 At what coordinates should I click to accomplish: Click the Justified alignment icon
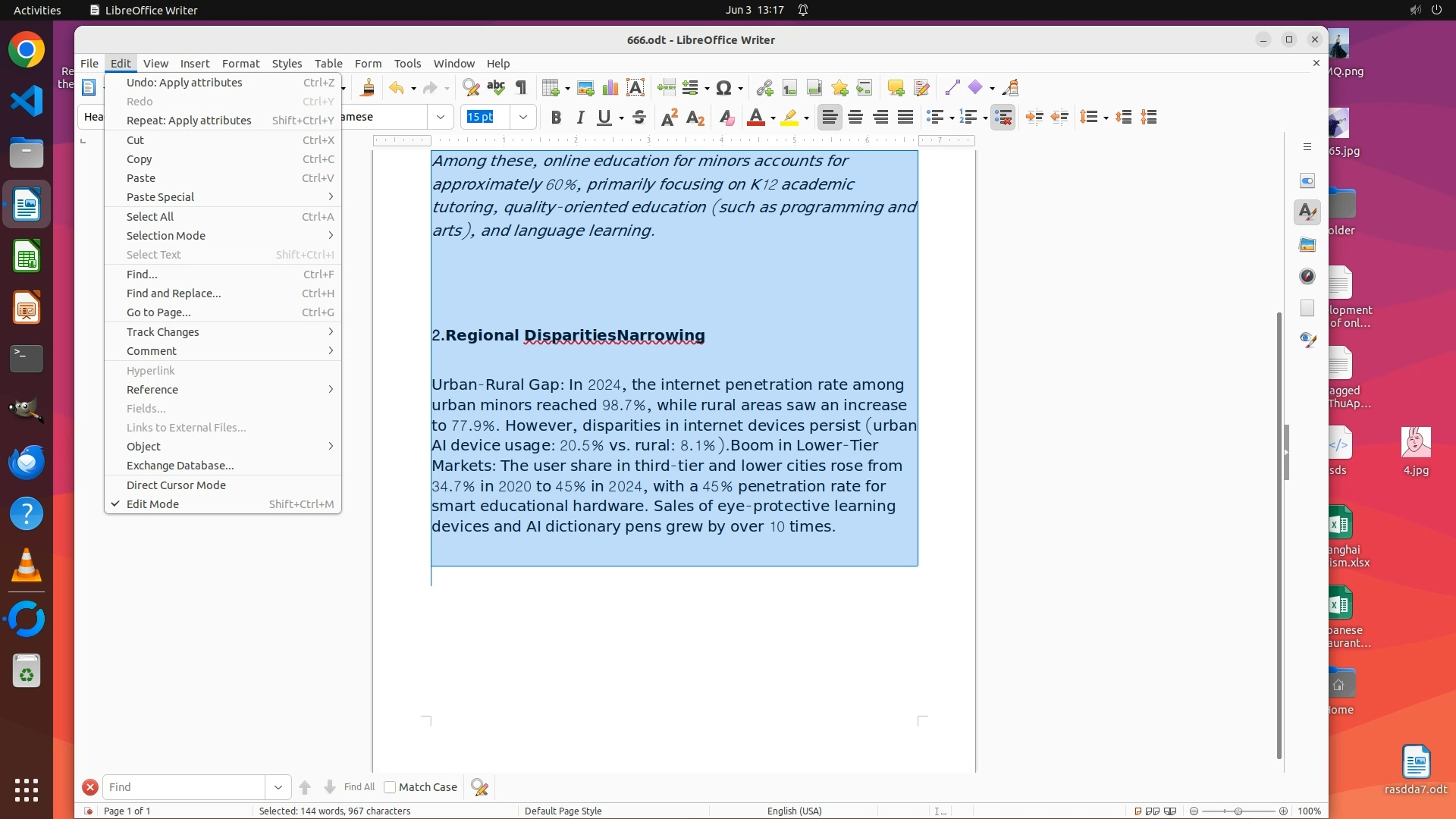pyautogui.click(x=905, y=118)
